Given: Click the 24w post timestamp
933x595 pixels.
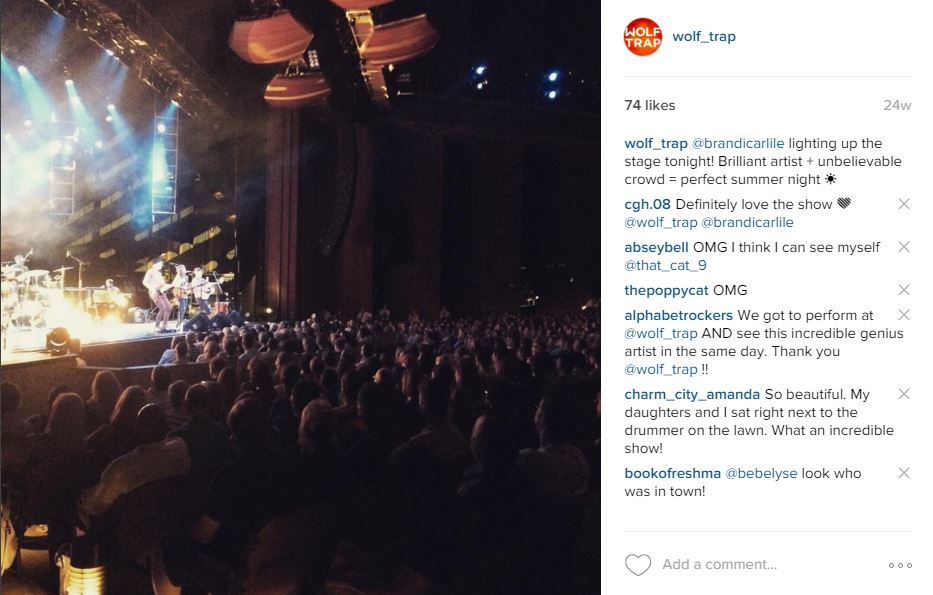Looking at the screenshot, I should [x=897, y=105].
